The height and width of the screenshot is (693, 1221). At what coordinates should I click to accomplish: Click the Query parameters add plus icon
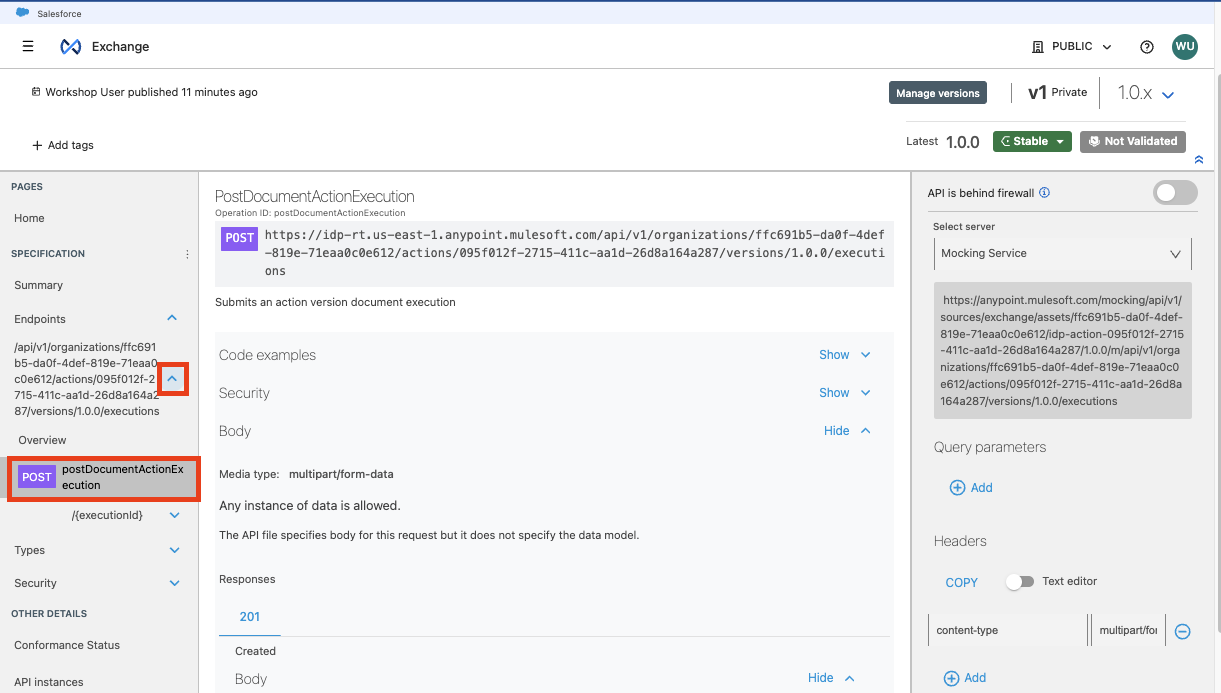(x=957, y=487)
